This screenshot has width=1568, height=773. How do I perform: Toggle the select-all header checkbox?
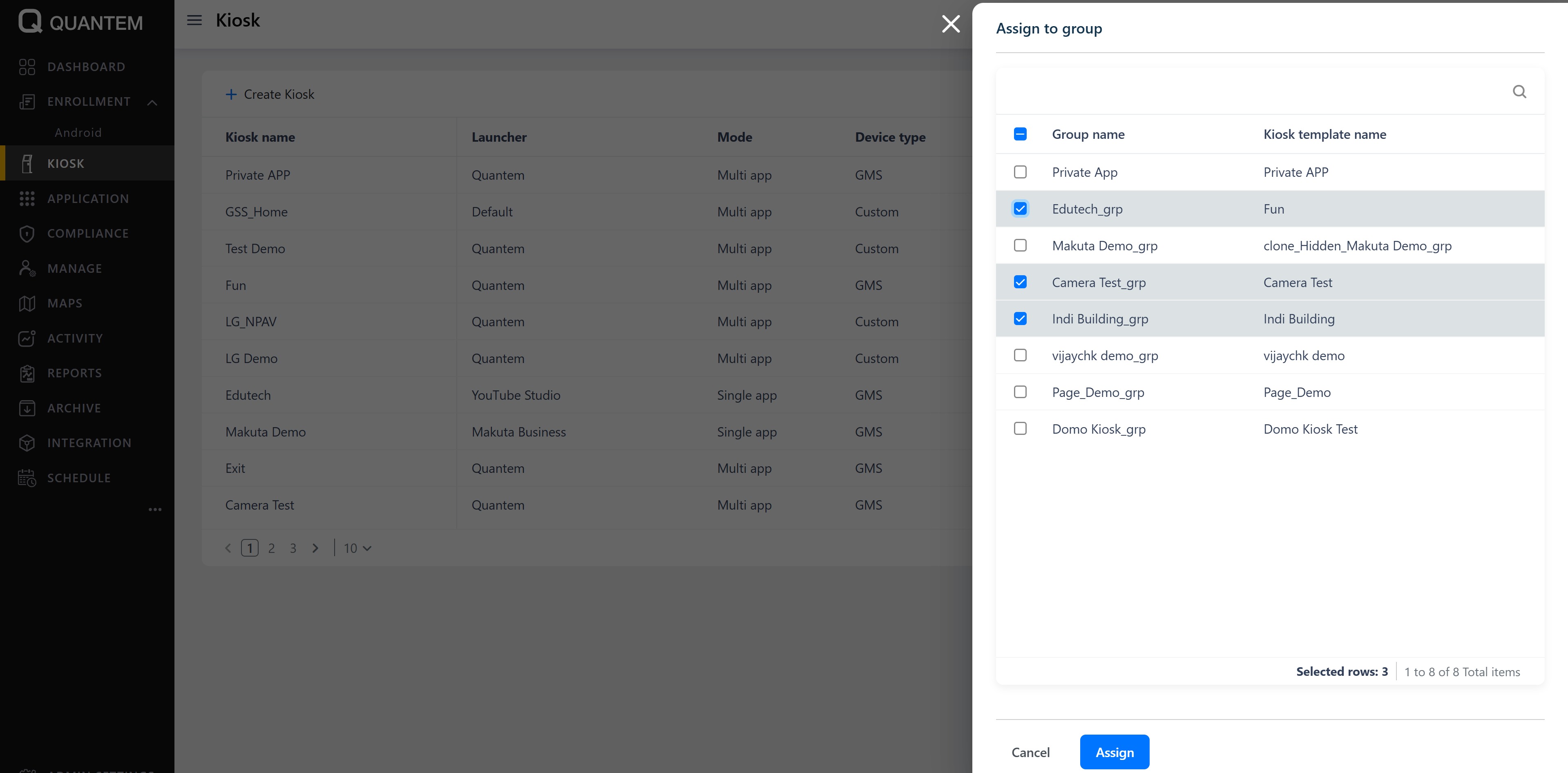coord(1020,134)
